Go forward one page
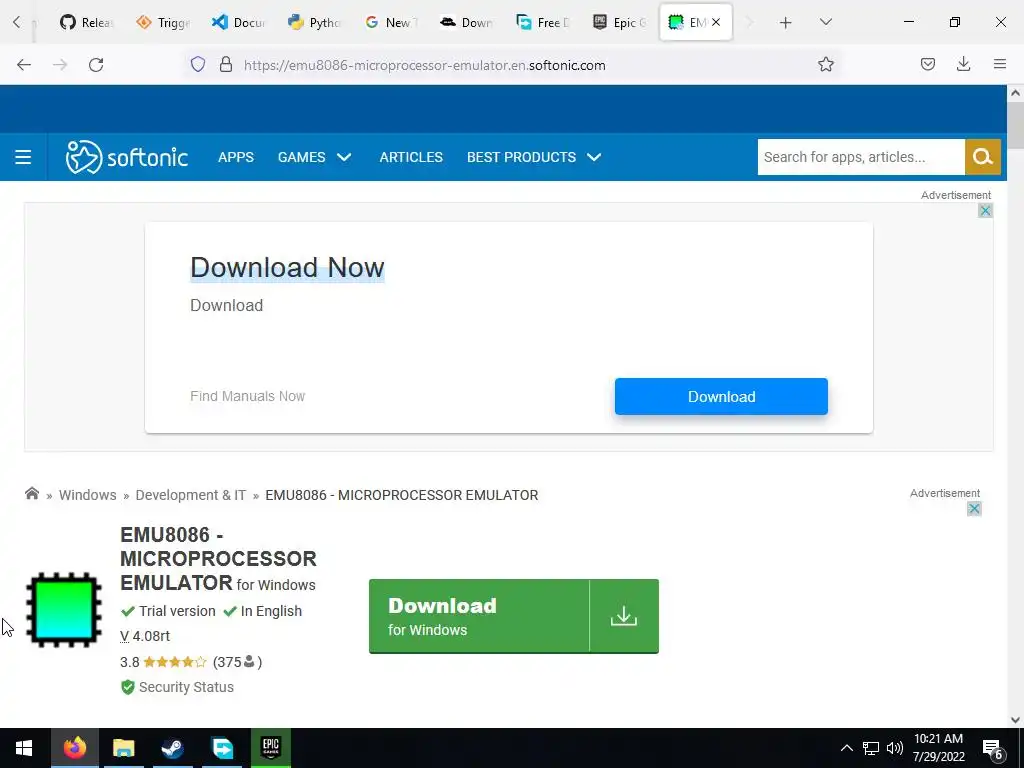This screenshot has width=1024, height=768. [60, 65]
